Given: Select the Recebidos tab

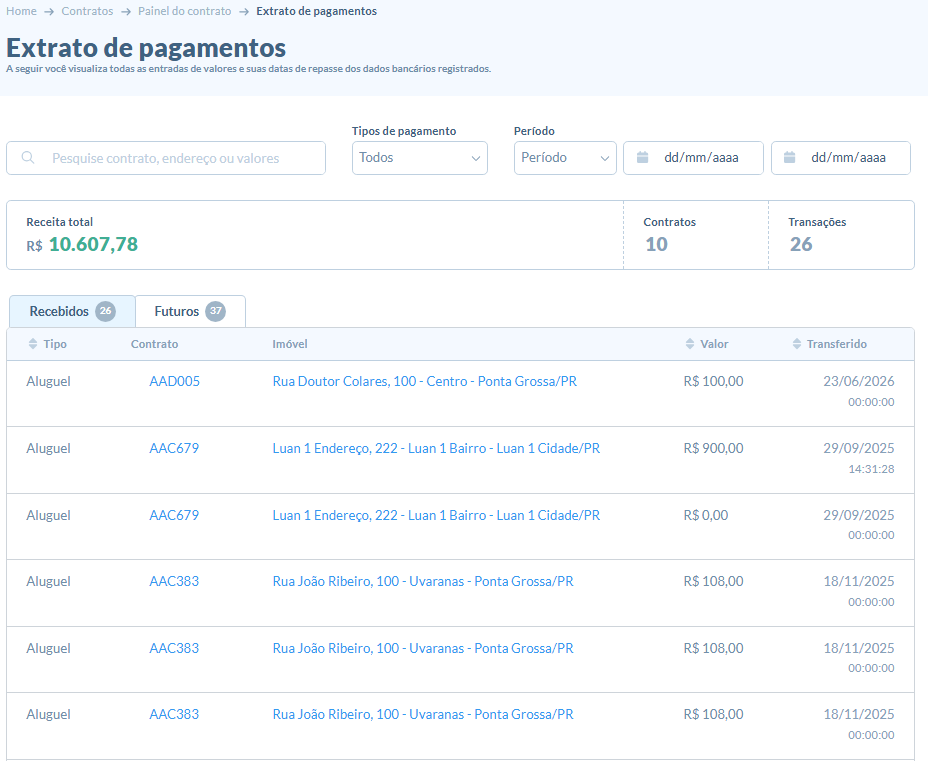Looking at the screenshot, I should tap(72, 311).
